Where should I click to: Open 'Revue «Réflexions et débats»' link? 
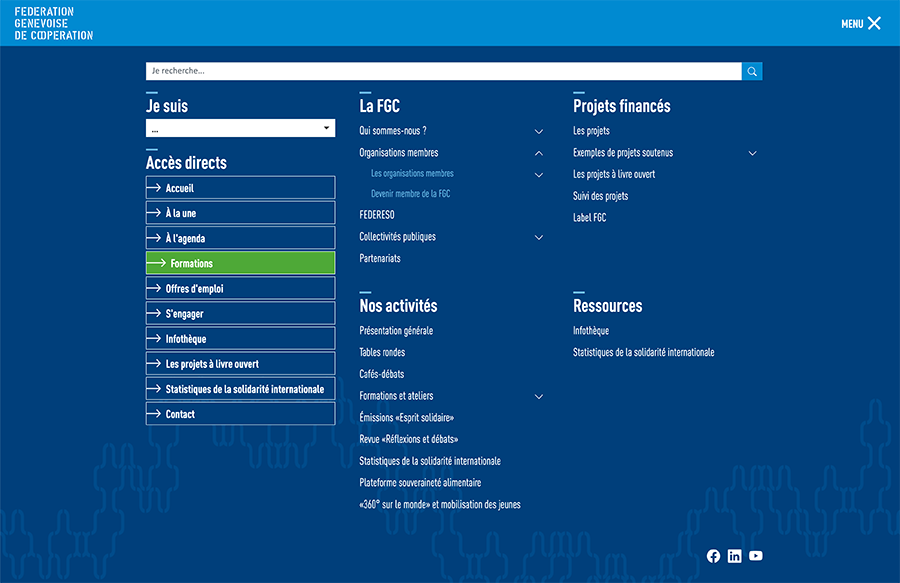click(x=409, y=440)
